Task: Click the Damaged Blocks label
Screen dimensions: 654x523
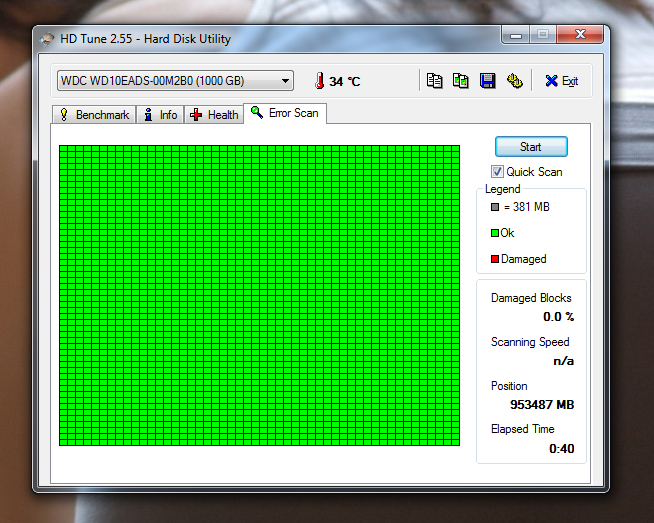Action: point(531,298)
